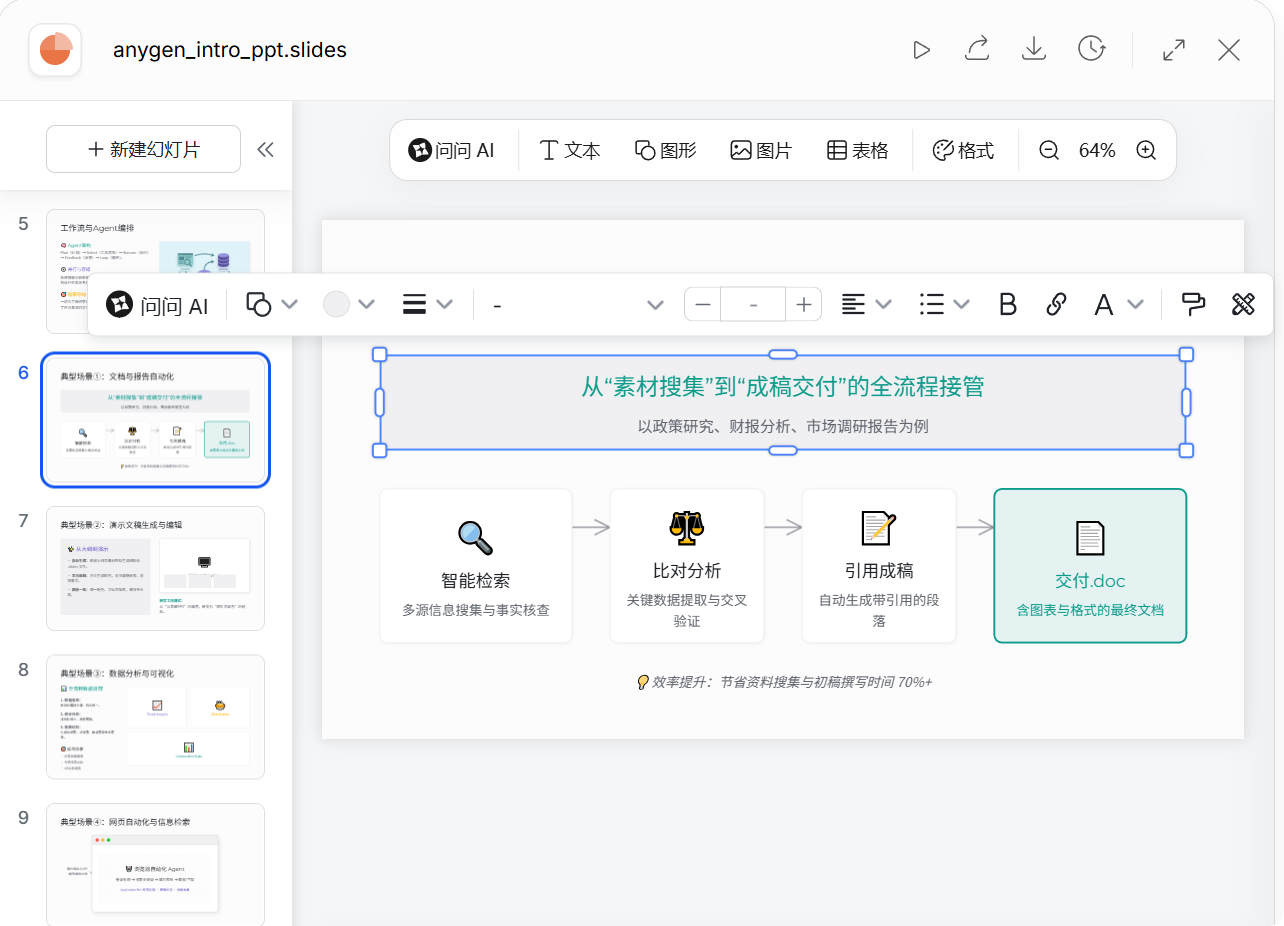
Task: Start the slideshow presentation
Action: coord(921,49)
